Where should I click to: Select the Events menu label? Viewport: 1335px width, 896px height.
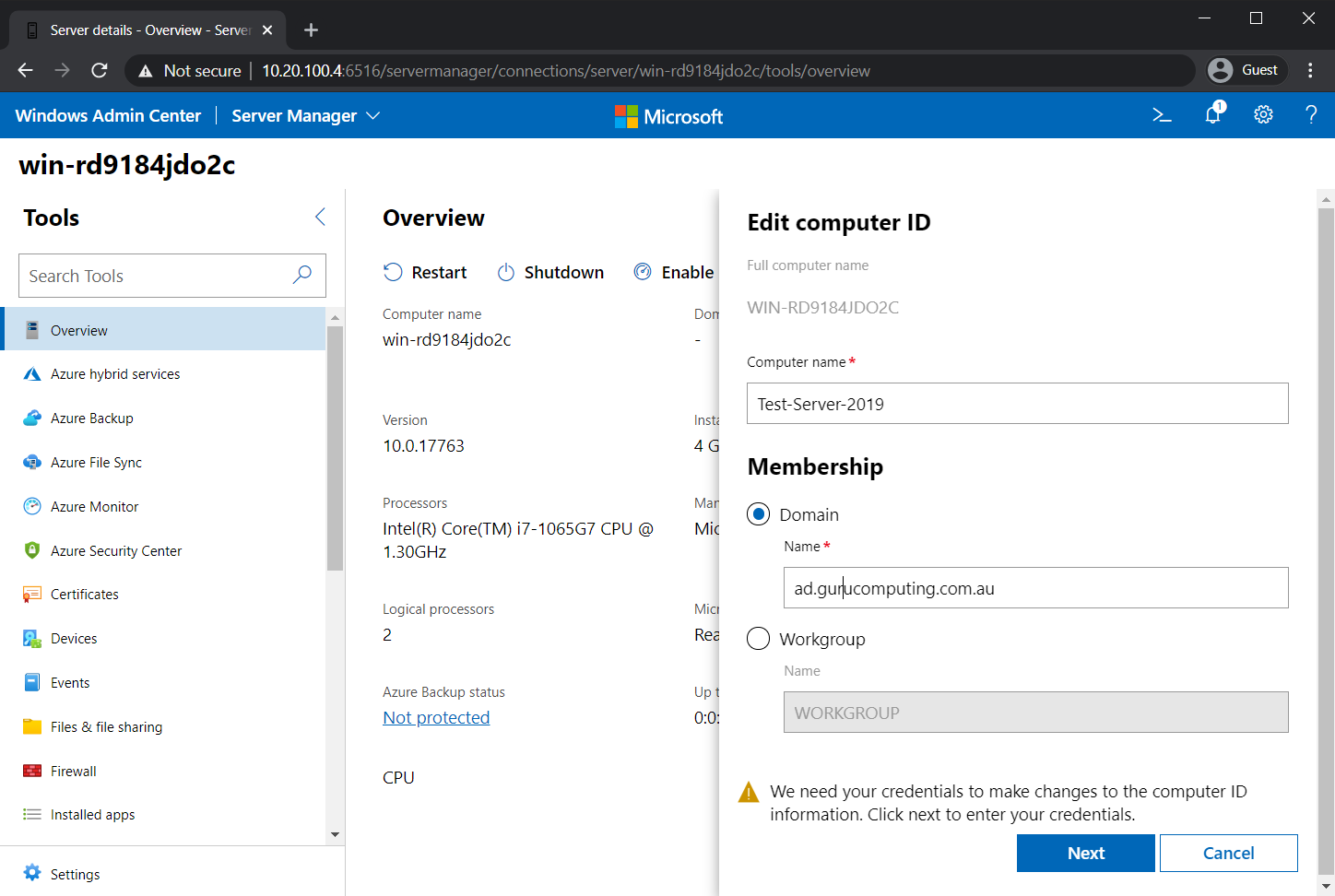point(70,683)
